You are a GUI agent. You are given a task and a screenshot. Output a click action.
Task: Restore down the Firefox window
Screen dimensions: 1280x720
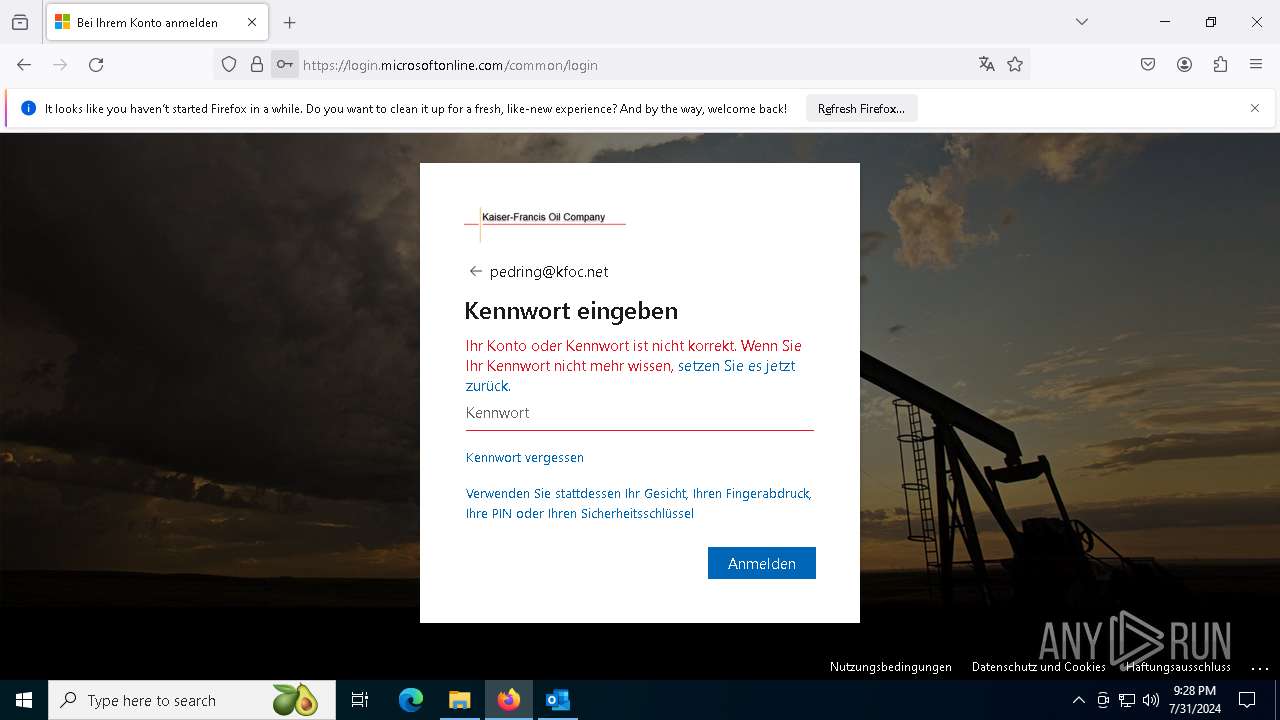[x=1211, y=22]
